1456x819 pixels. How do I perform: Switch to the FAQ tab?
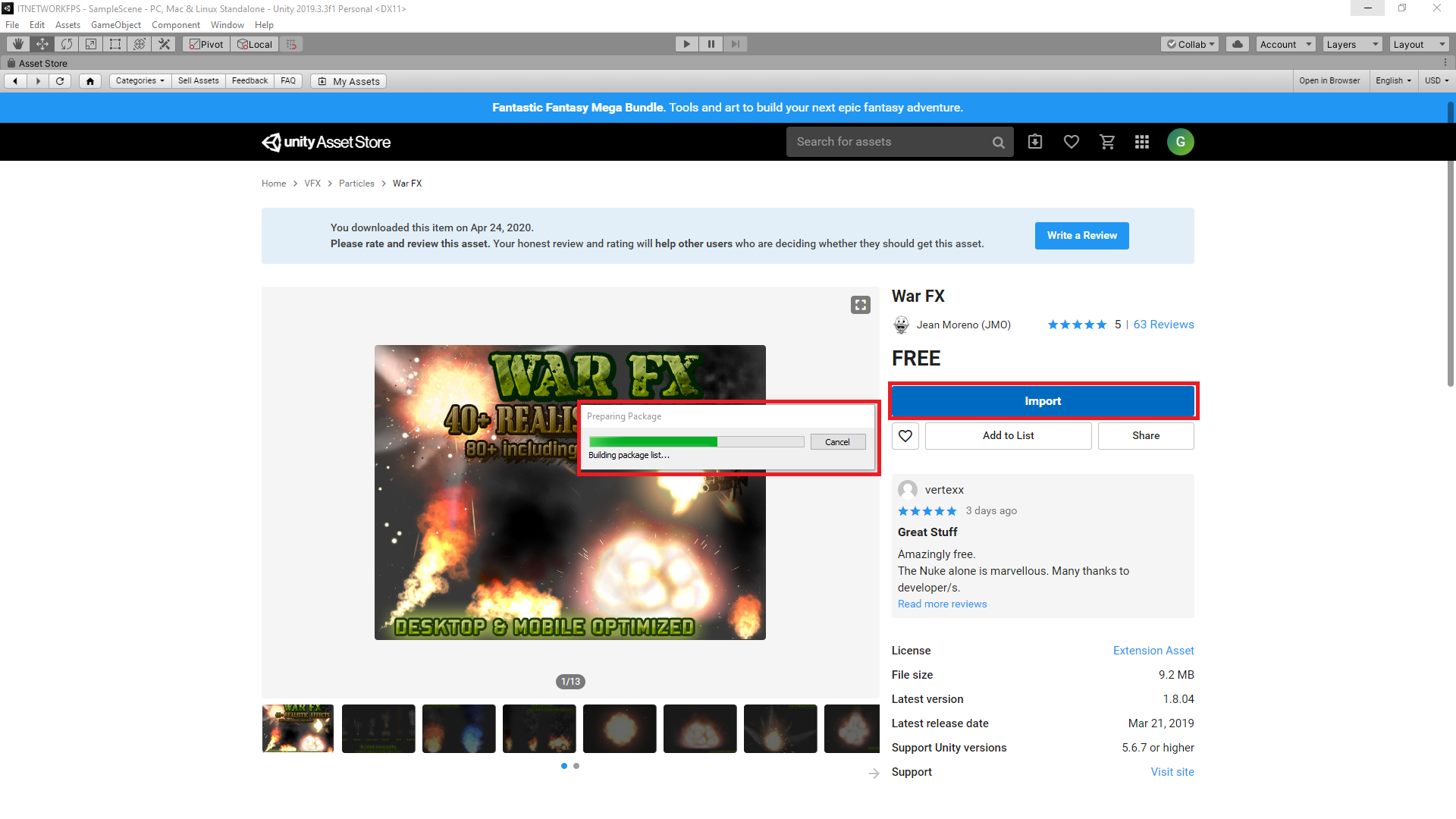pos(288,80)
